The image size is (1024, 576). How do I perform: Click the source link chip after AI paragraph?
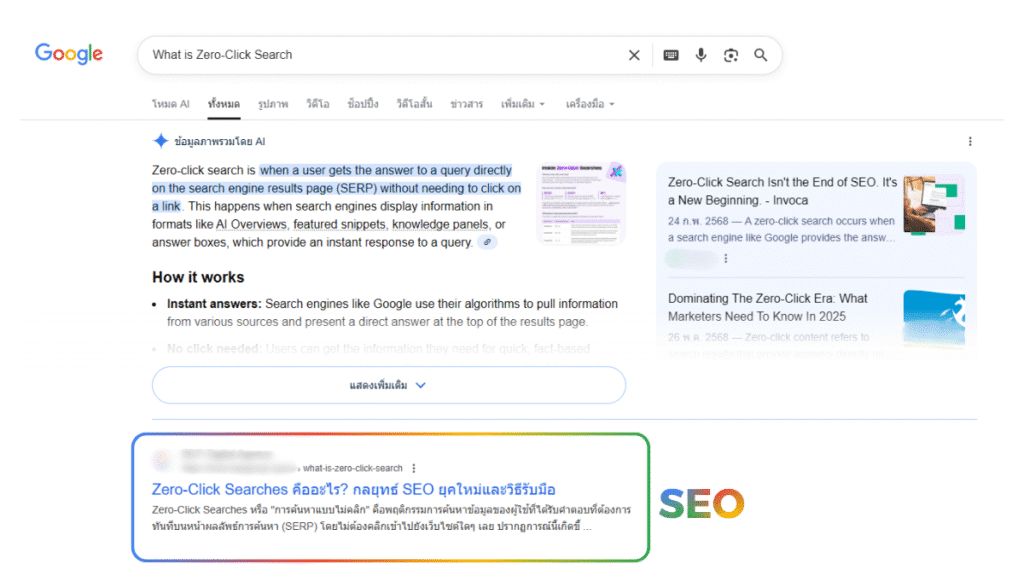click(x=487, y=242)
